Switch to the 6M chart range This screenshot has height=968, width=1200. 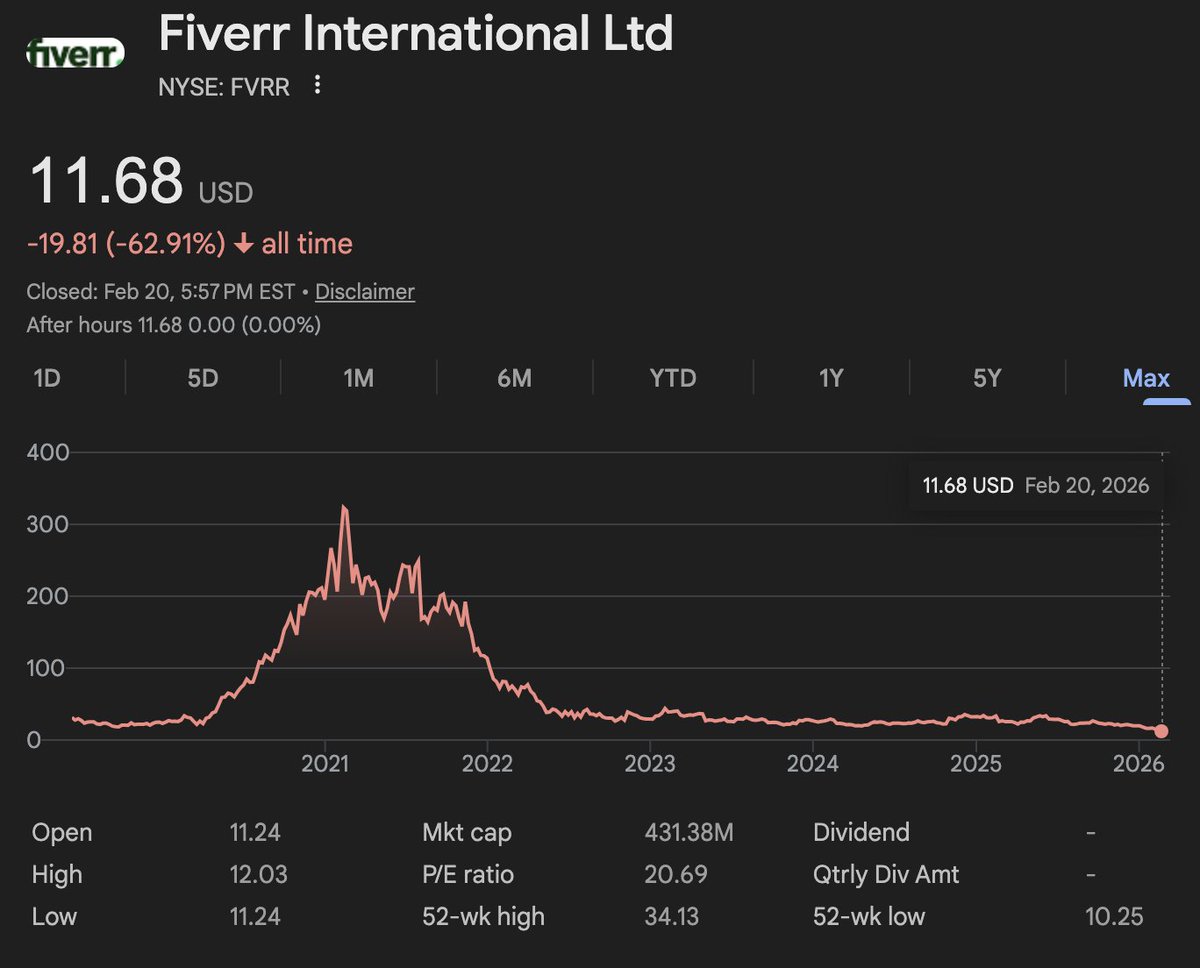[x=514, y=378]
